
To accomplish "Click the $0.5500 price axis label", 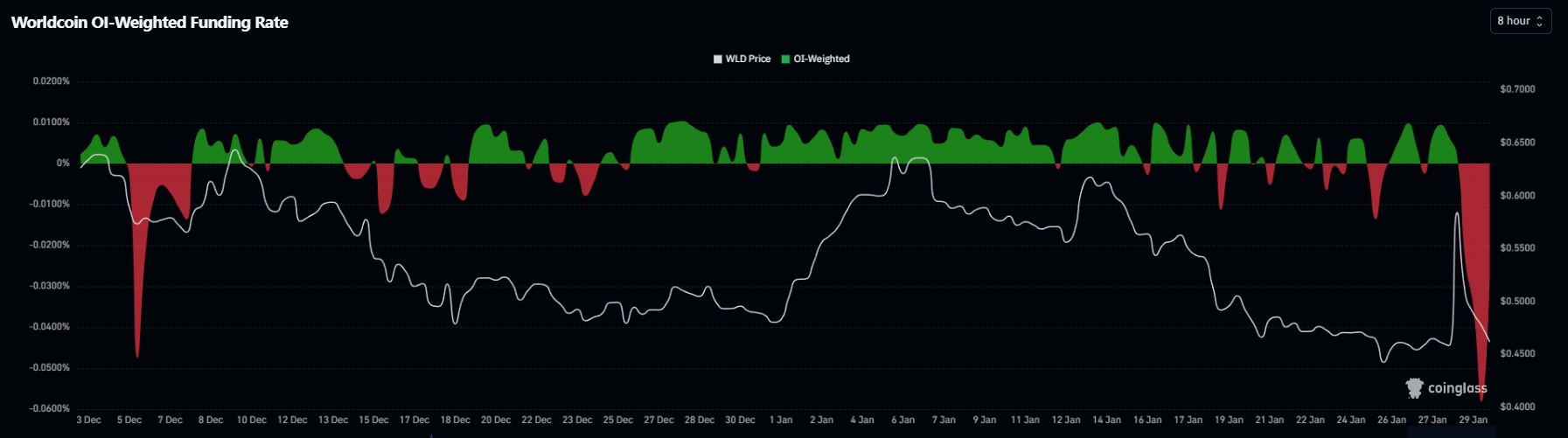I will [x=1517, y=248].
